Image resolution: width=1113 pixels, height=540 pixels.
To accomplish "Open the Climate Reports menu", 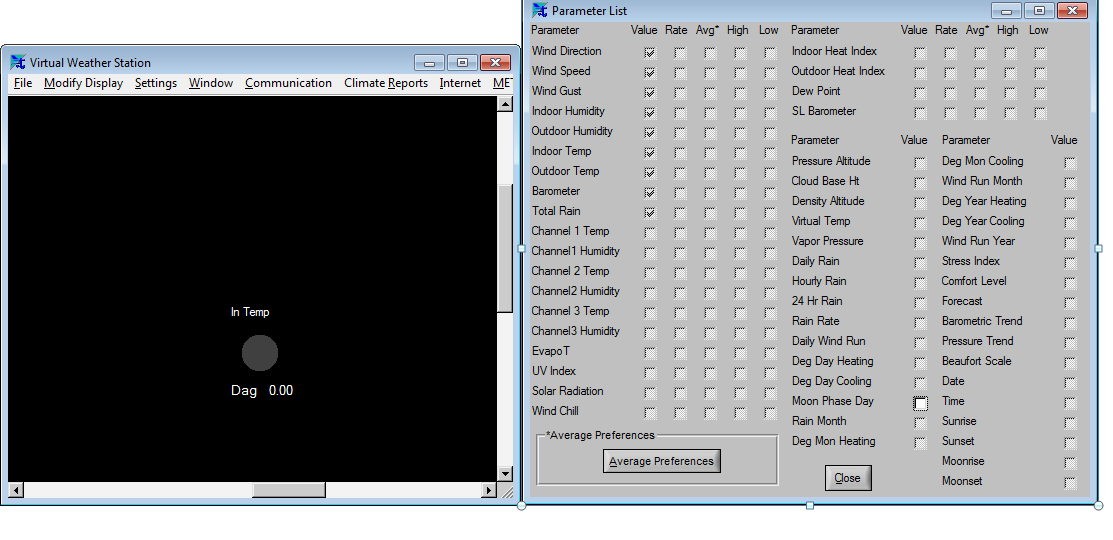I will [386, 83].
